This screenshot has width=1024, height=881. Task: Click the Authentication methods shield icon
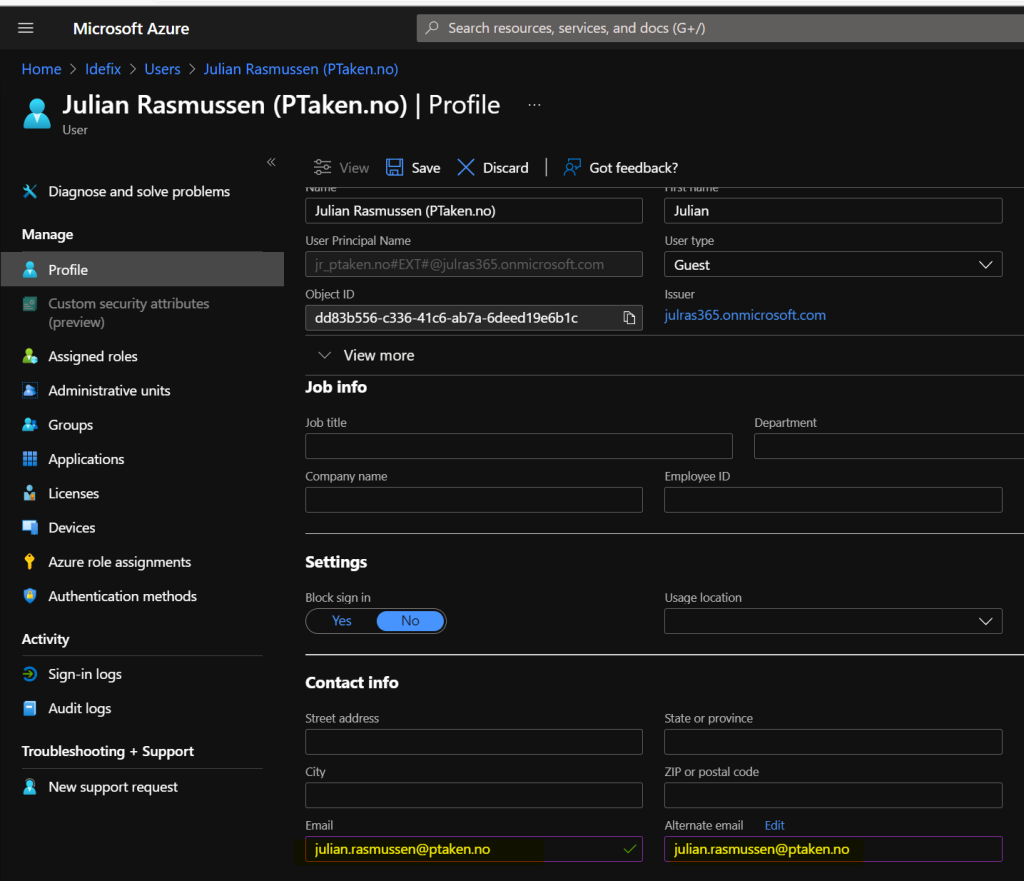coord(29,596)
